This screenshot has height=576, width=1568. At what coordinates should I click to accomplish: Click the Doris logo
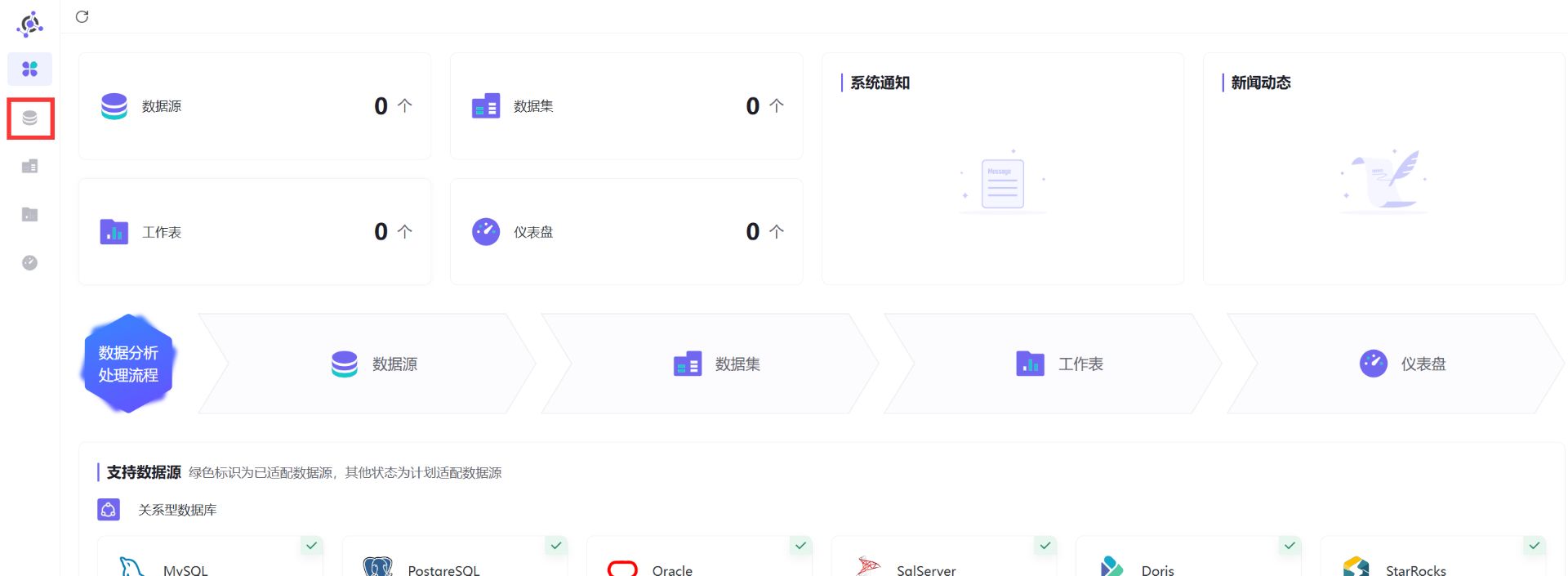(x=1111, y=567)
